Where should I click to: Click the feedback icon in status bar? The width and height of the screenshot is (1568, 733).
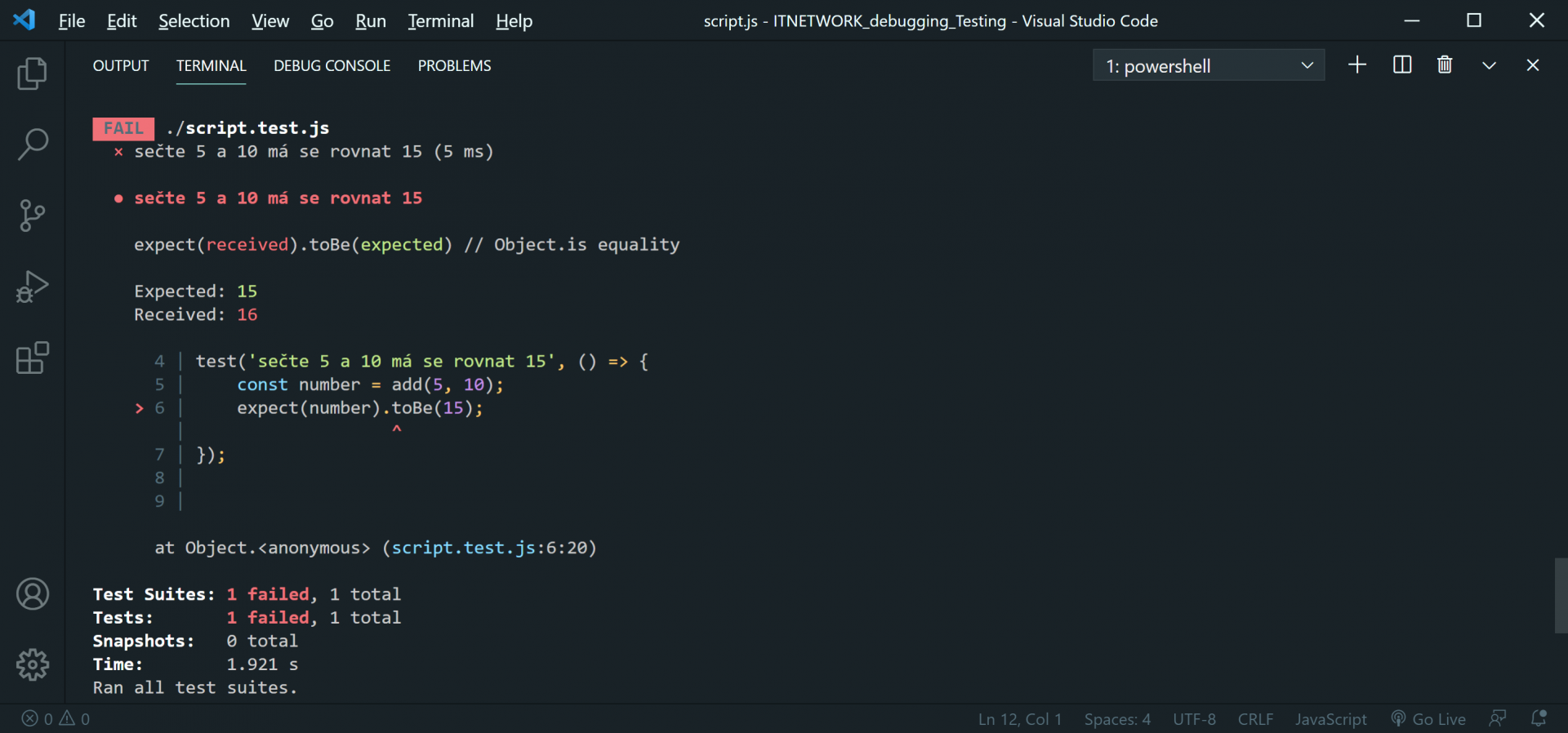(1498, 718)
